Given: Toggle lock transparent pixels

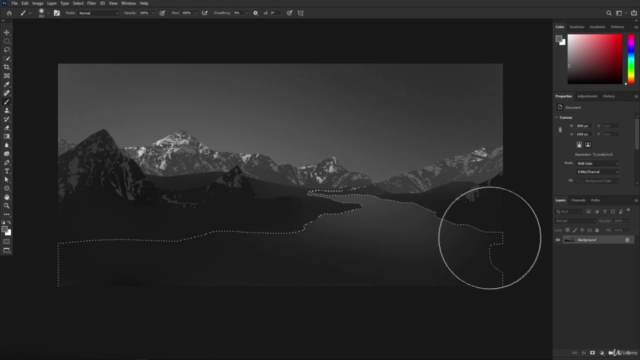Looking at the screenshot, I should 567,230.
